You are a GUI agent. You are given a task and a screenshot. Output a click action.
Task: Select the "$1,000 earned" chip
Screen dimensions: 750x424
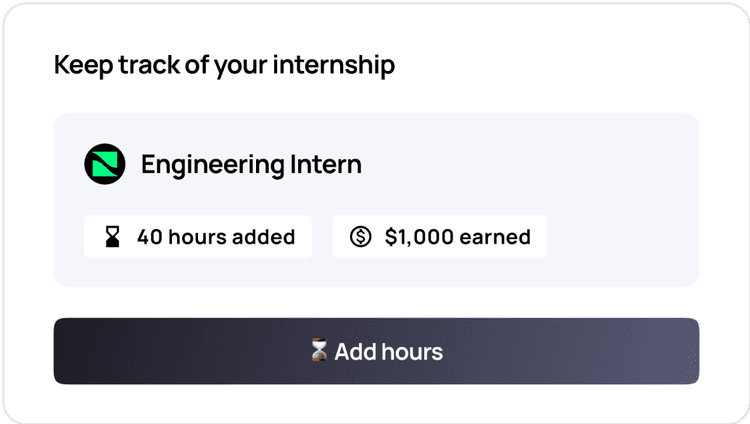(x=440, y=236)
